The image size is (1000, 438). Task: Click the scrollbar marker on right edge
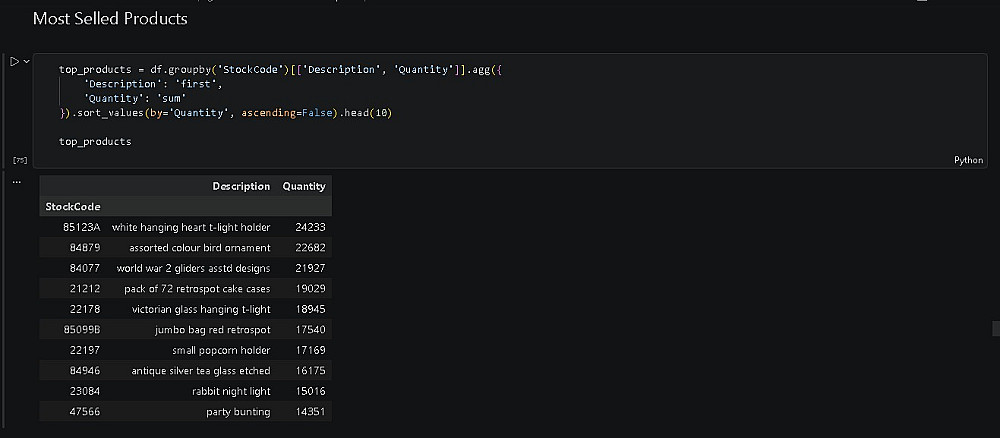[x=995, y=328]
